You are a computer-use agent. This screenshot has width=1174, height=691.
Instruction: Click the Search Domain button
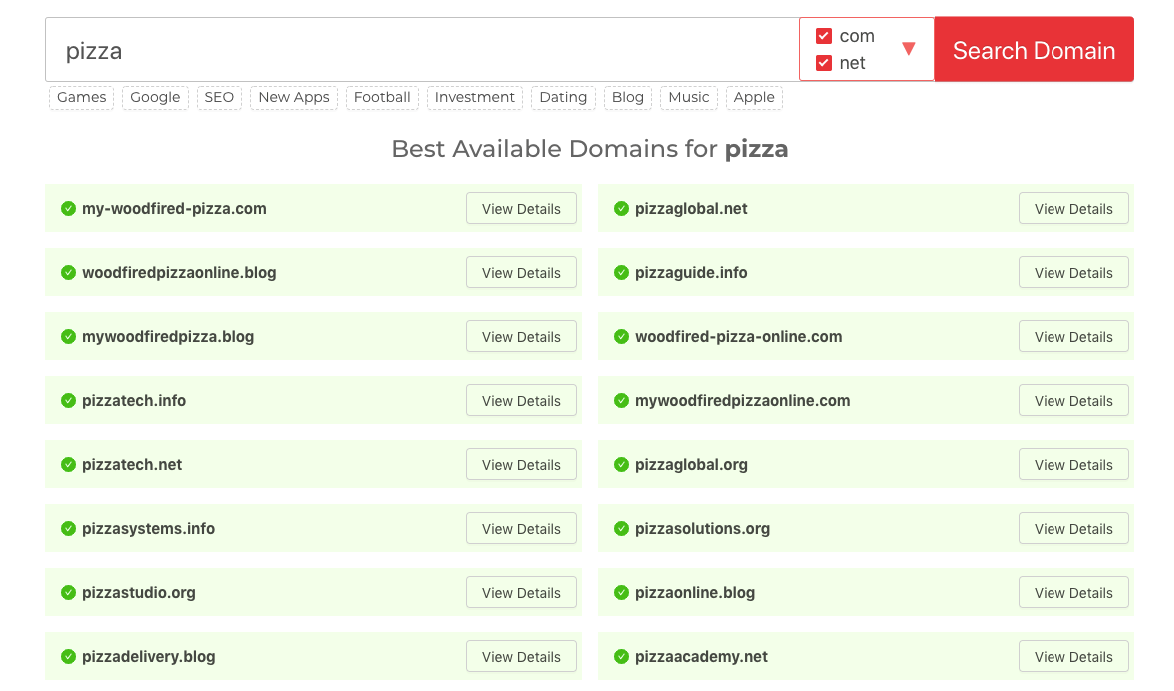pyautogui.click(x=1033, y=49)
